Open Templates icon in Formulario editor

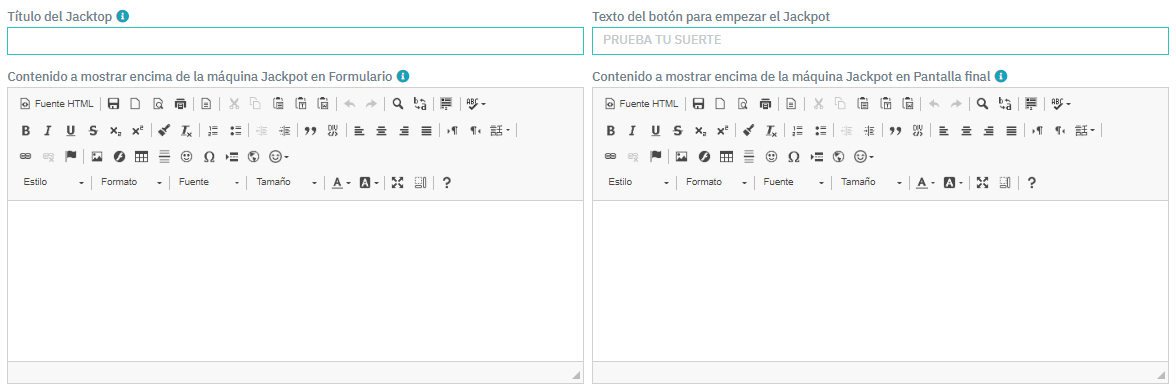point(206,103)
